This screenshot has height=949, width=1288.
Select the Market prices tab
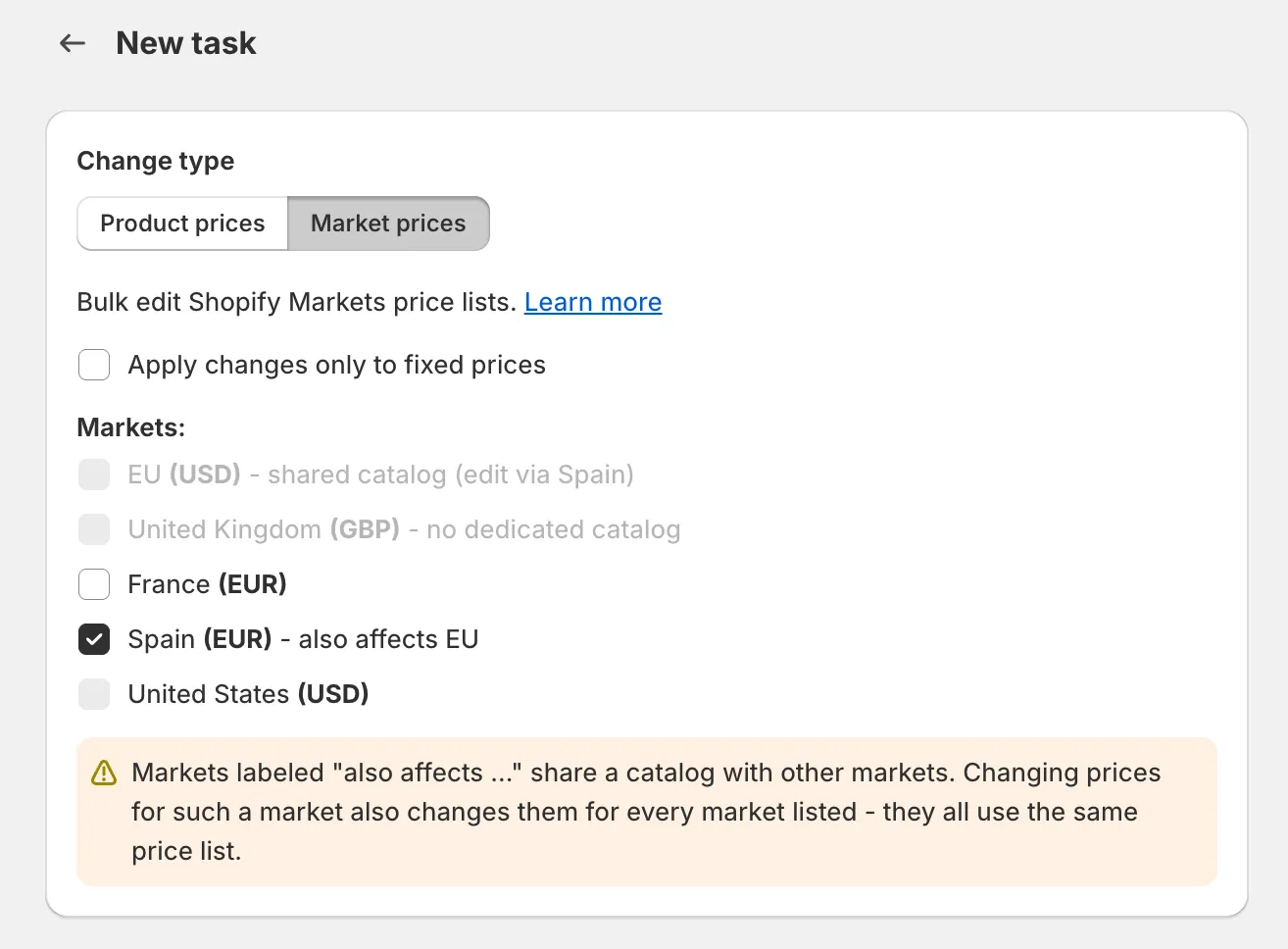coord(388,224)
